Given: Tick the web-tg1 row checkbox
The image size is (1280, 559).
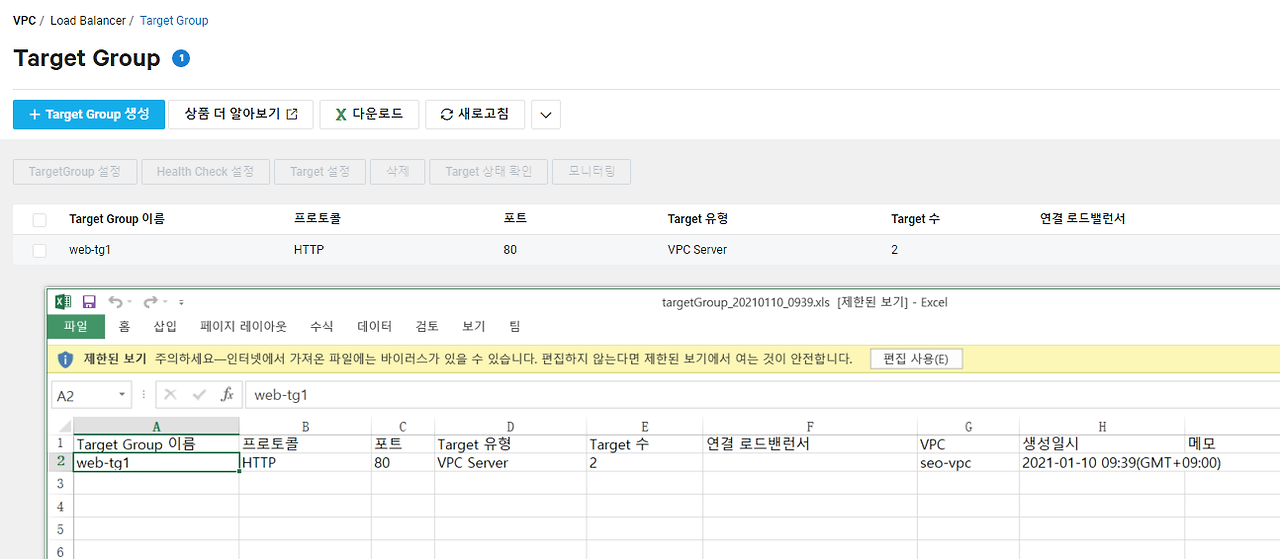Looking at the screenshot, I should (x=39, y=251).
